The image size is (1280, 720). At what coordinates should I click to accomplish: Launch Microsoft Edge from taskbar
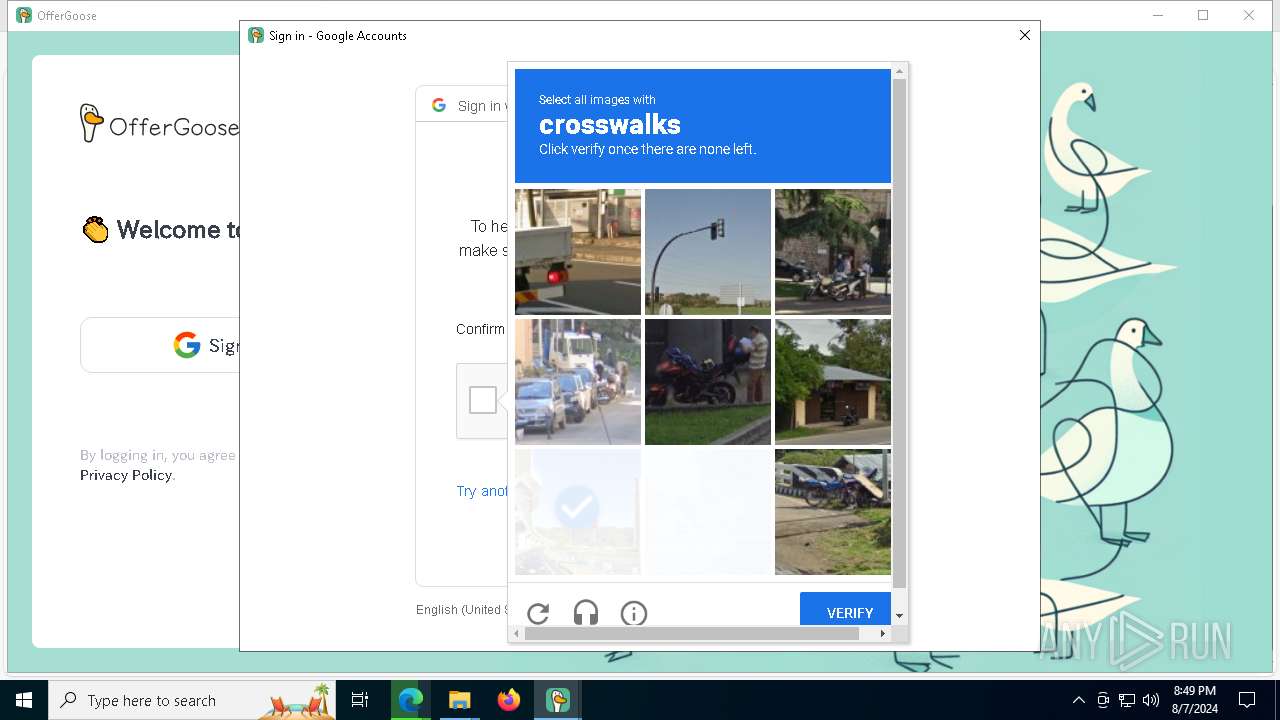pos(411,700)
